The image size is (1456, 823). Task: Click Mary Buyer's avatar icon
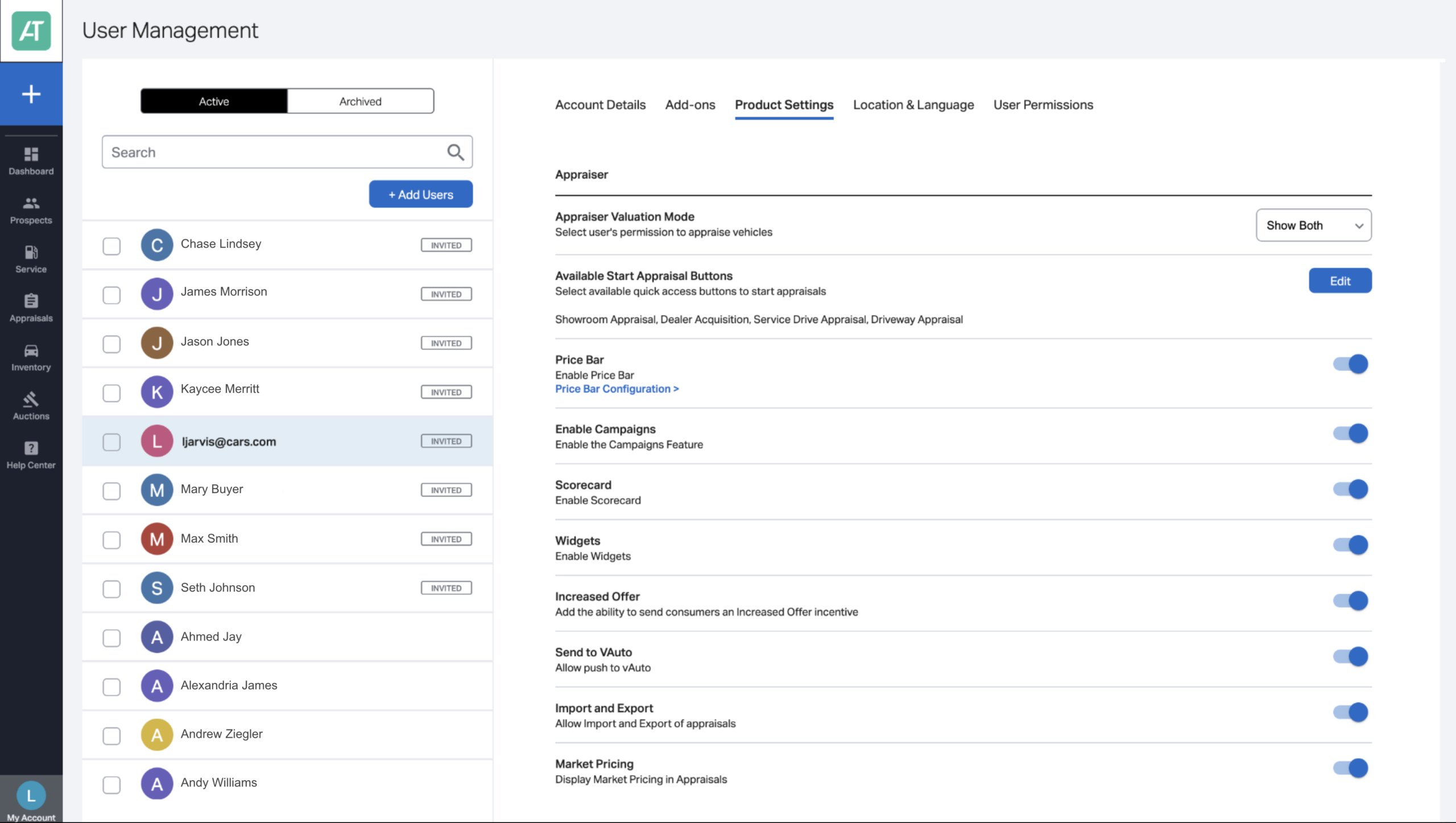pos(157,490)
